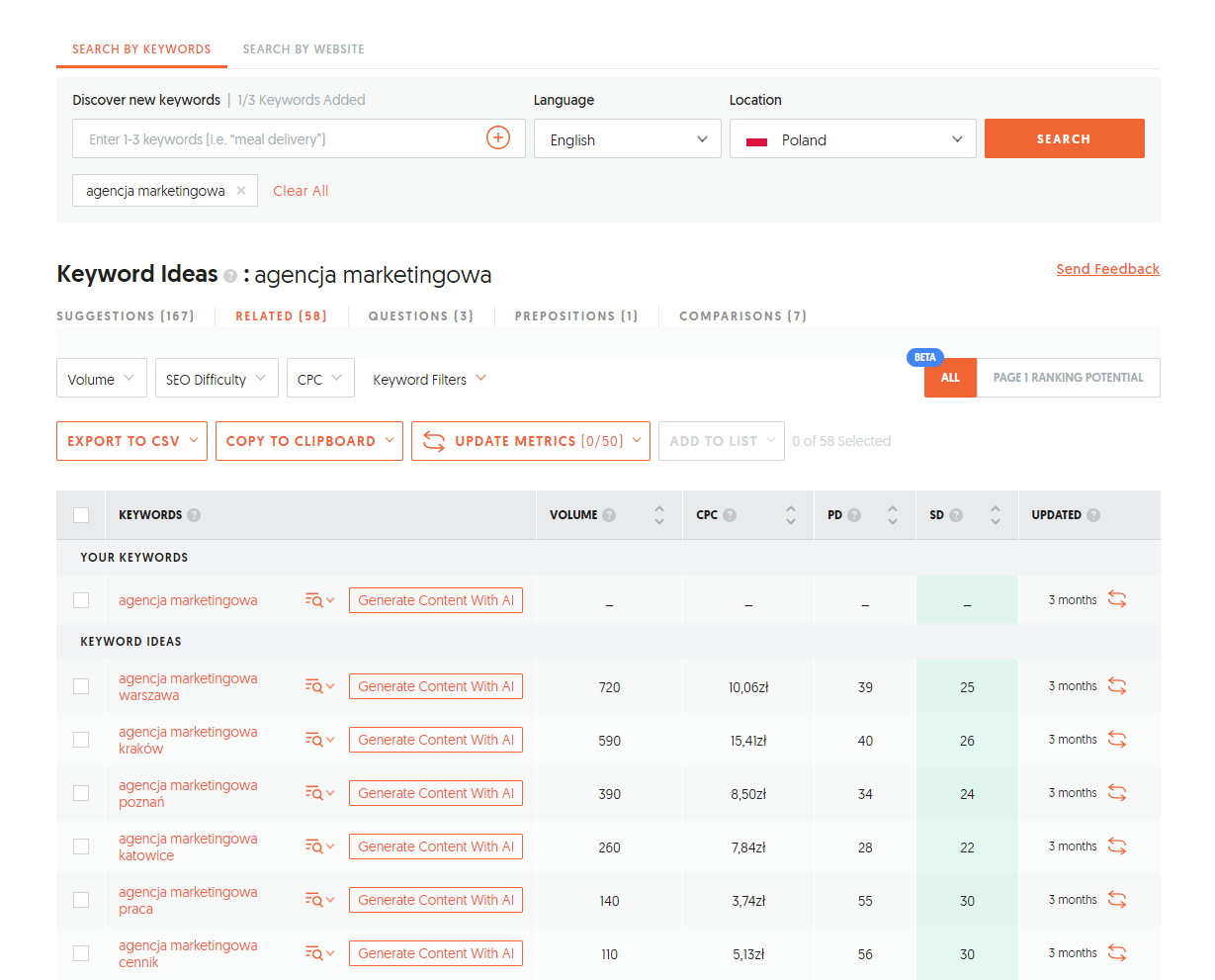Switch to Search by Website tab
Image resolution: width=1215 pixels, height=980 pixels.
click(x=304, y=49)
